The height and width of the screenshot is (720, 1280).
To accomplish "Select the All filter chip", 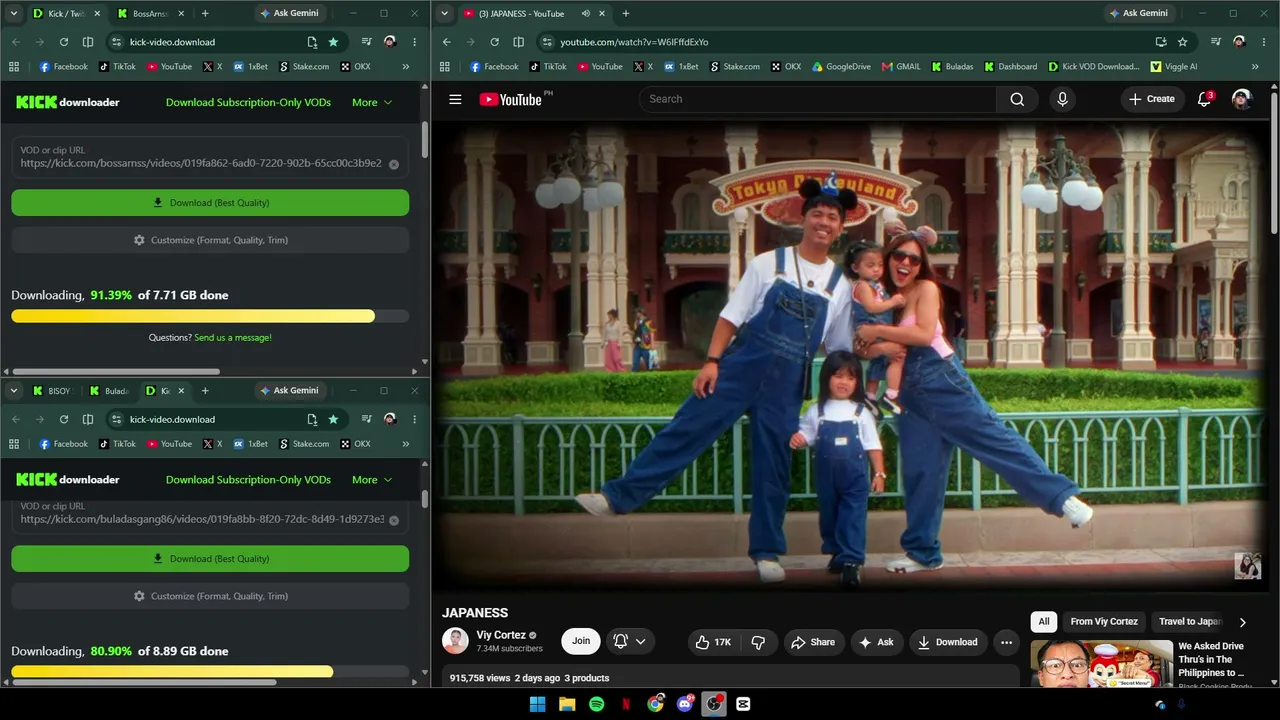I will (x=1044, y=622).
